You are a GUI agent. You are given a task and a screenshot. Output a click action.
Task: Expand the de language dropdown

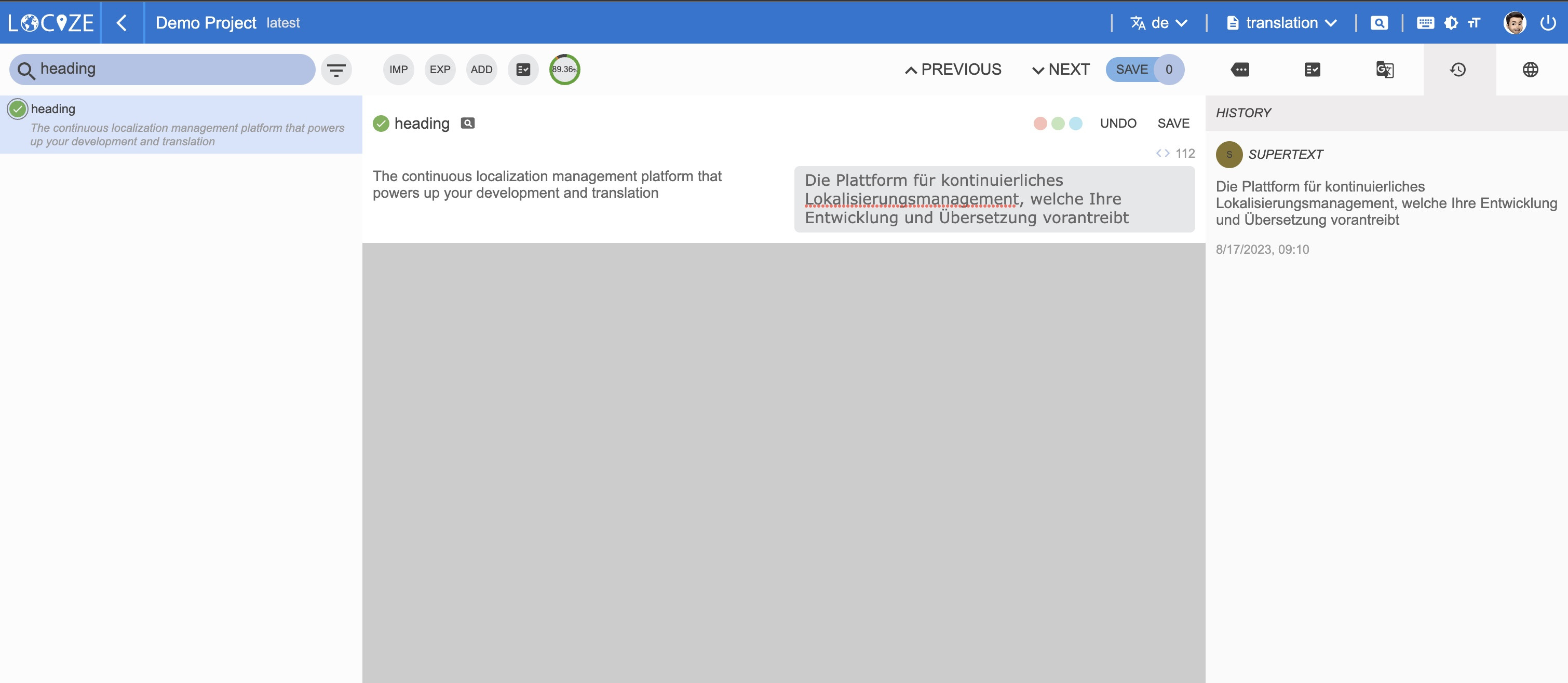click(1159, 23)
